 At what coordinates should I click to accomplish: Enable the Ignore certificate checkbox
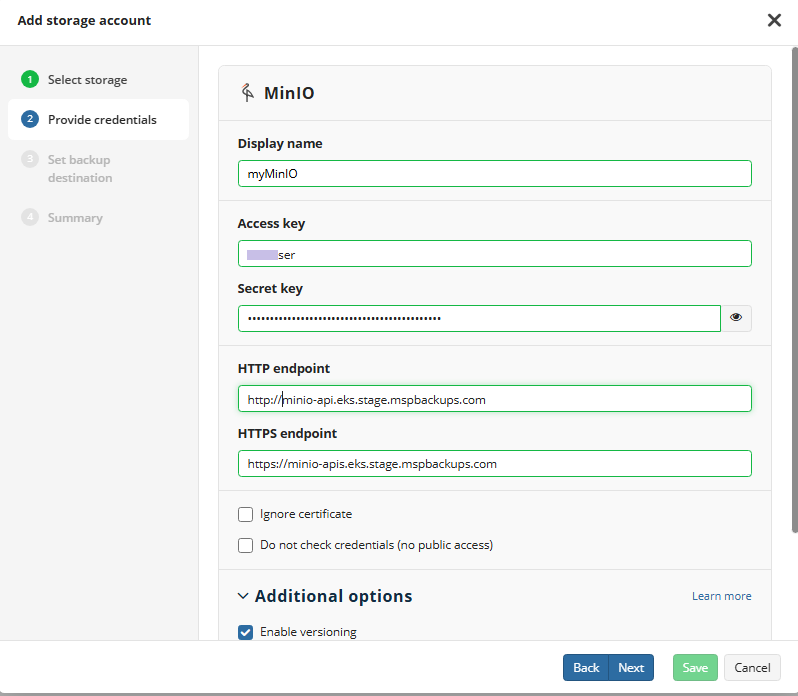[245, 514]
